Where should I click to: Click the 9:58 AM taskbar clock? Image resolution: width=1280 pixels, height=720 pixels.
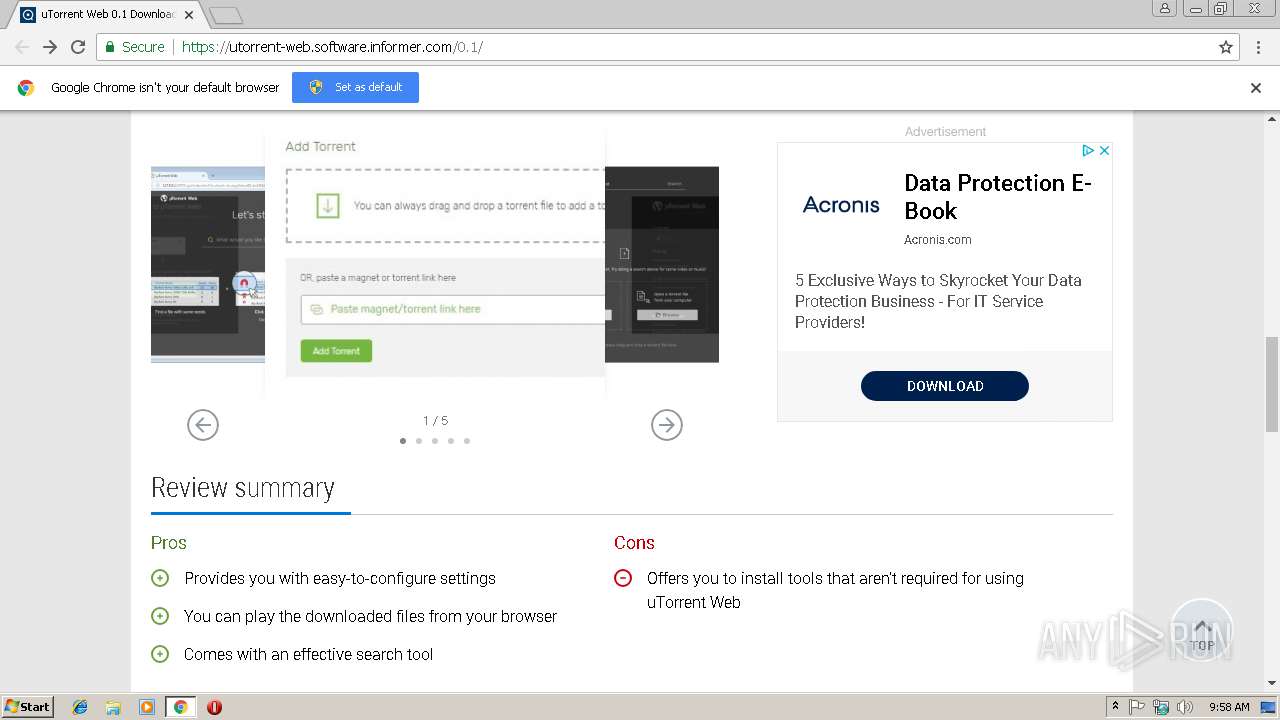tap(1229, 707)
